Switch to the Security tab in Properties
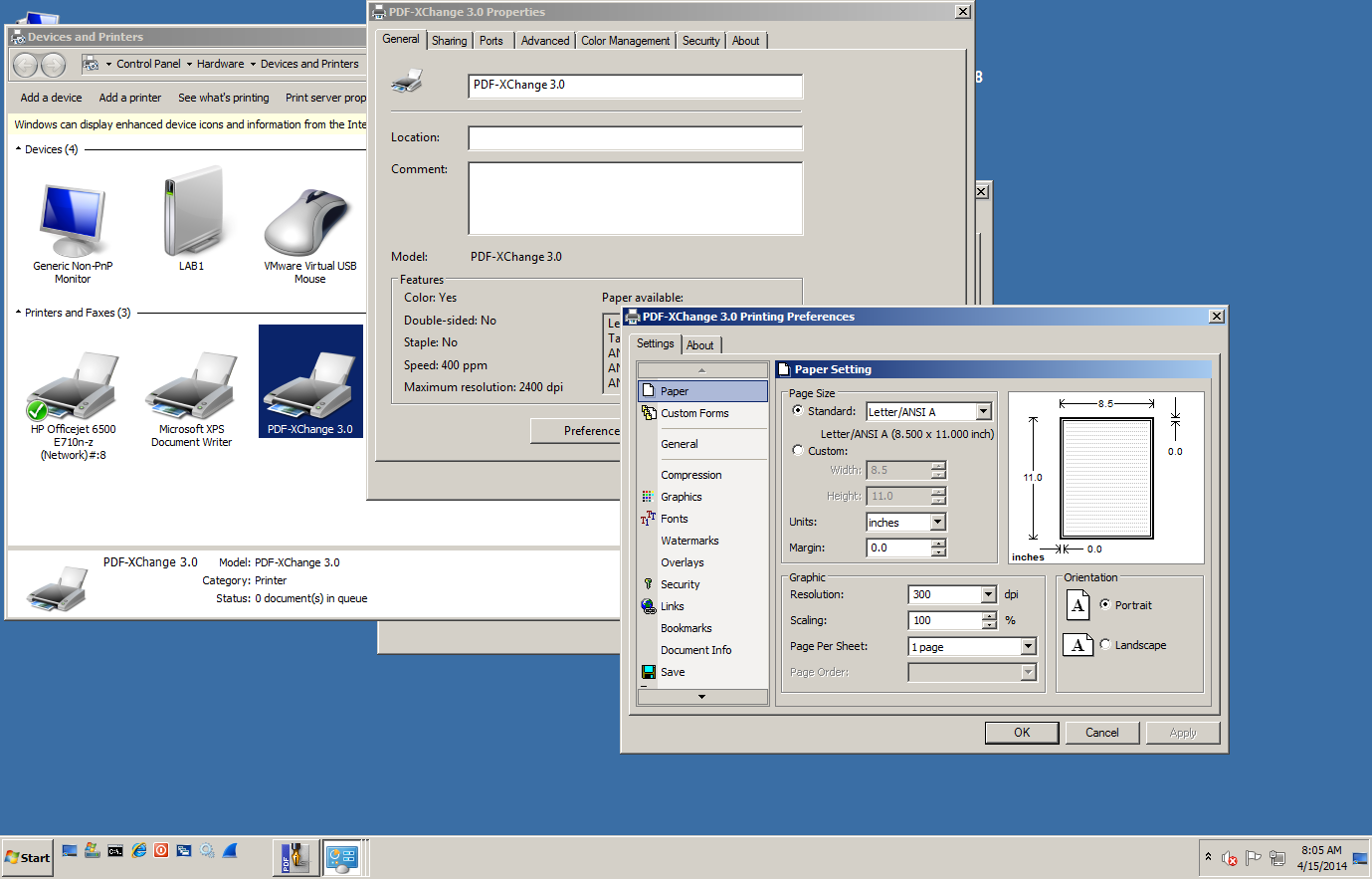Image resolution: width=1372 pixels, height=879 pixels. (x=701, y=41)
